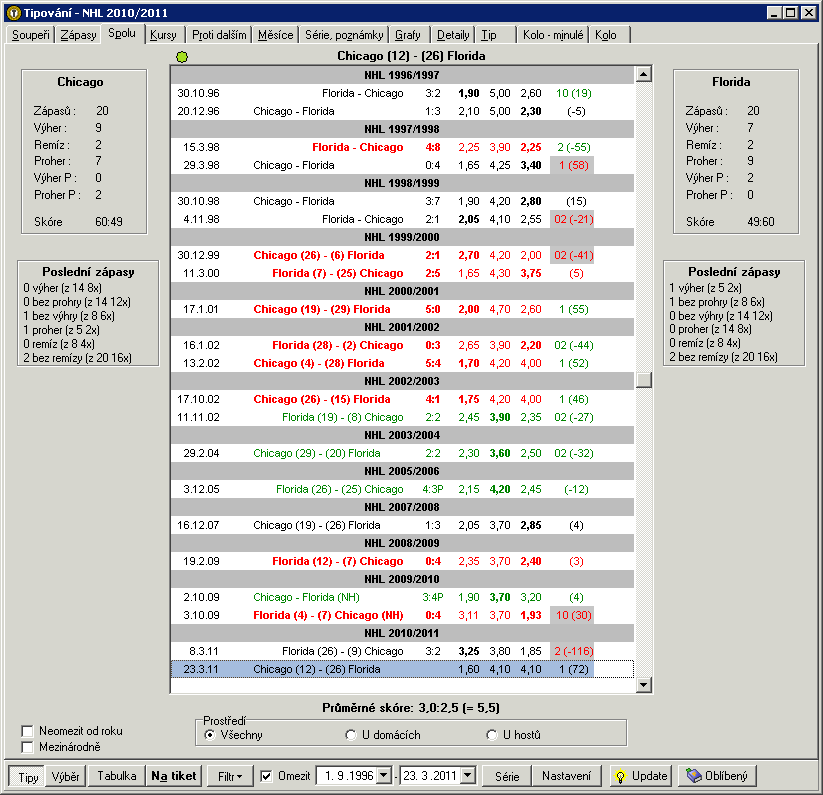Screen dimensions: 823x795
Task: Open the Soupeři tab
Action: (x=30, y=35)
